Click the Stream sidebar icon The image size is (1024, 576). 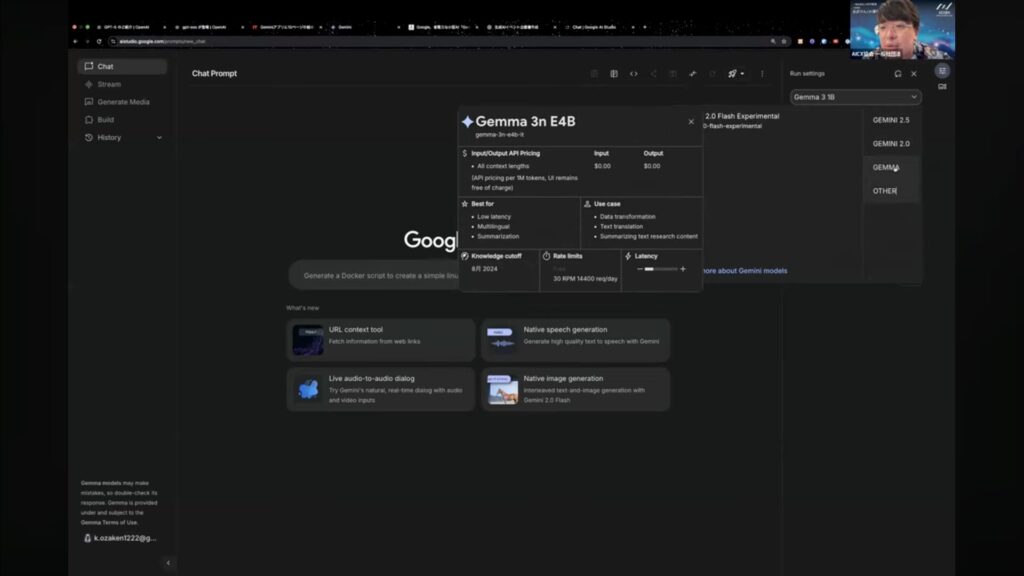(89, 84)
